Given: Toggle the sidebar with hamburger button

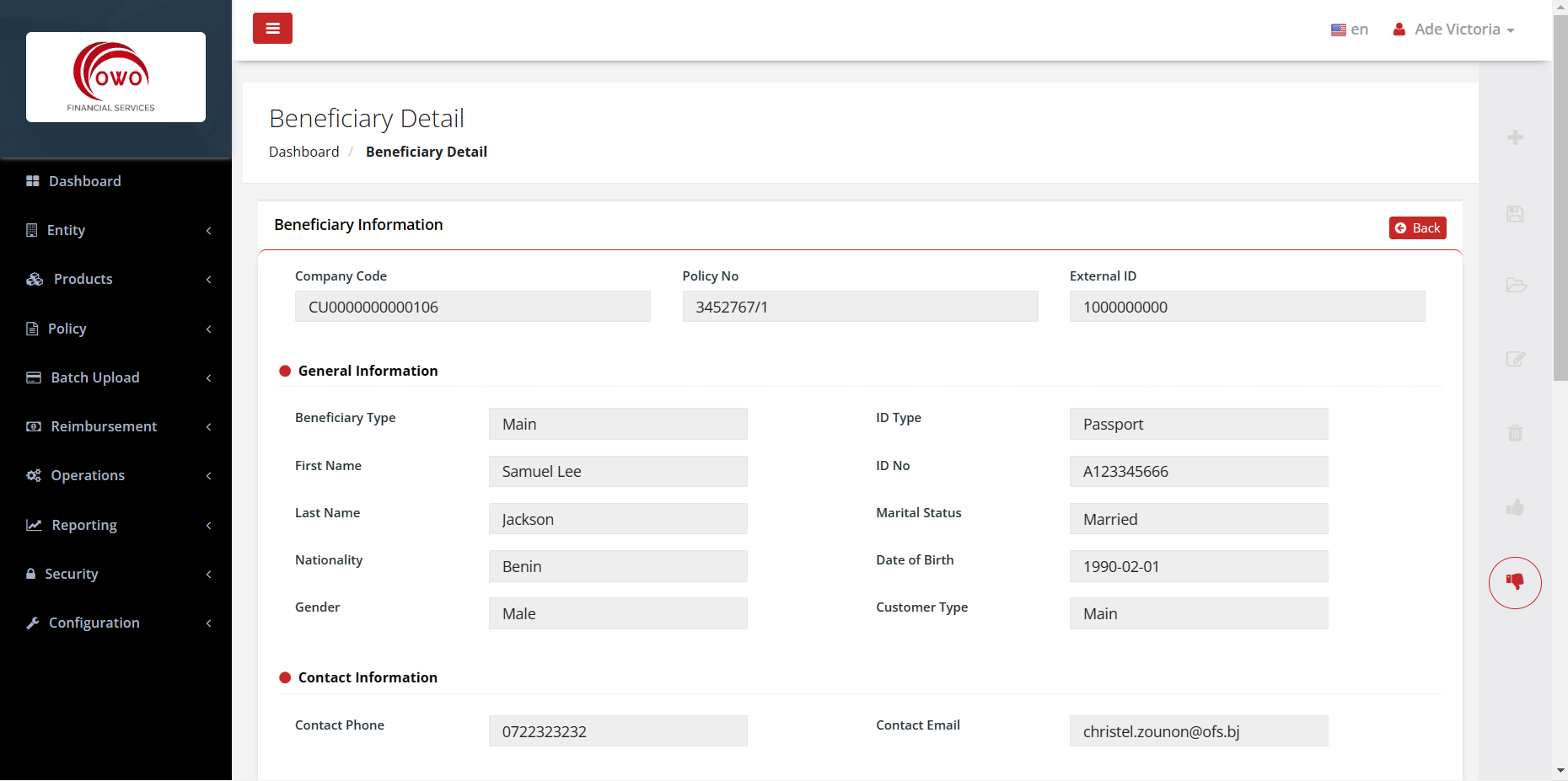Looking at the screenshot, I should 272,28.
